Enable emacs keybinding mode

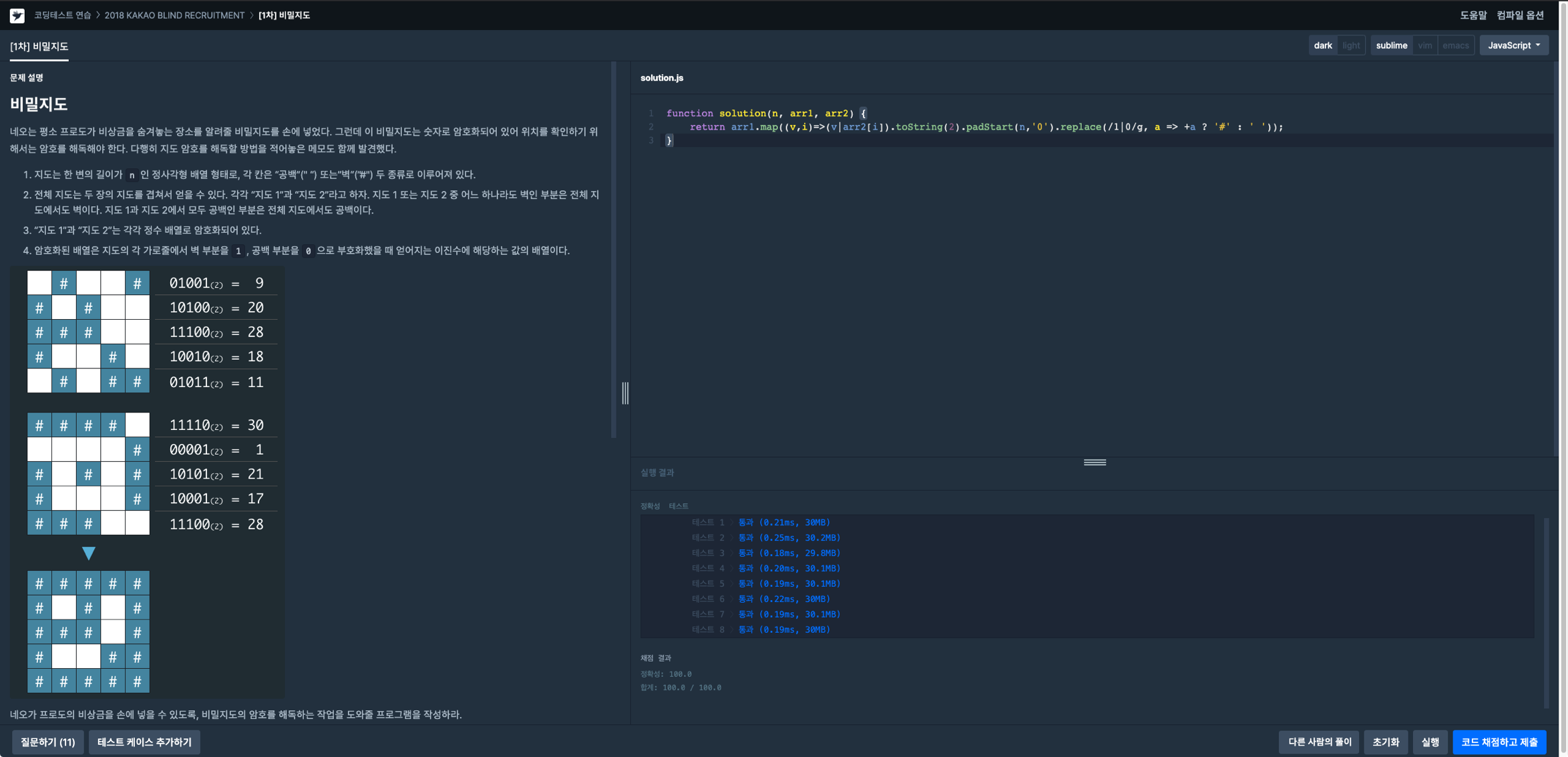click(x=1455, y=45)
